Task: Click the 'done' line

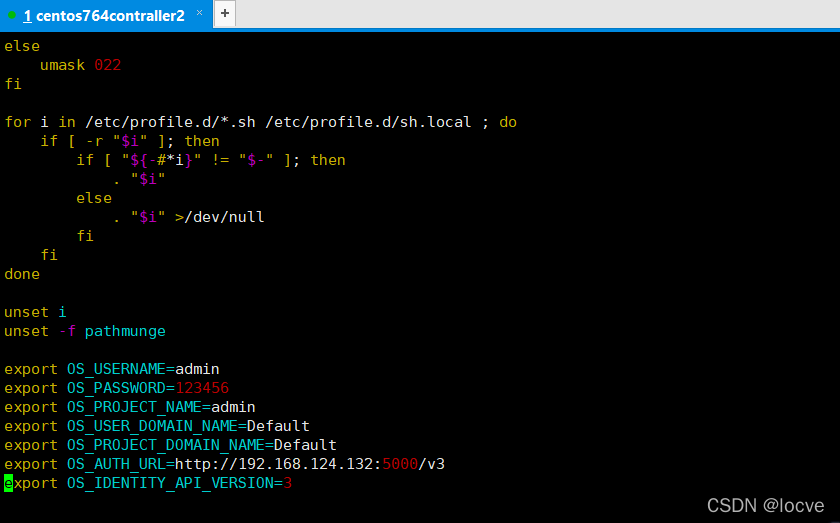Action: click(x=22, y=274)
